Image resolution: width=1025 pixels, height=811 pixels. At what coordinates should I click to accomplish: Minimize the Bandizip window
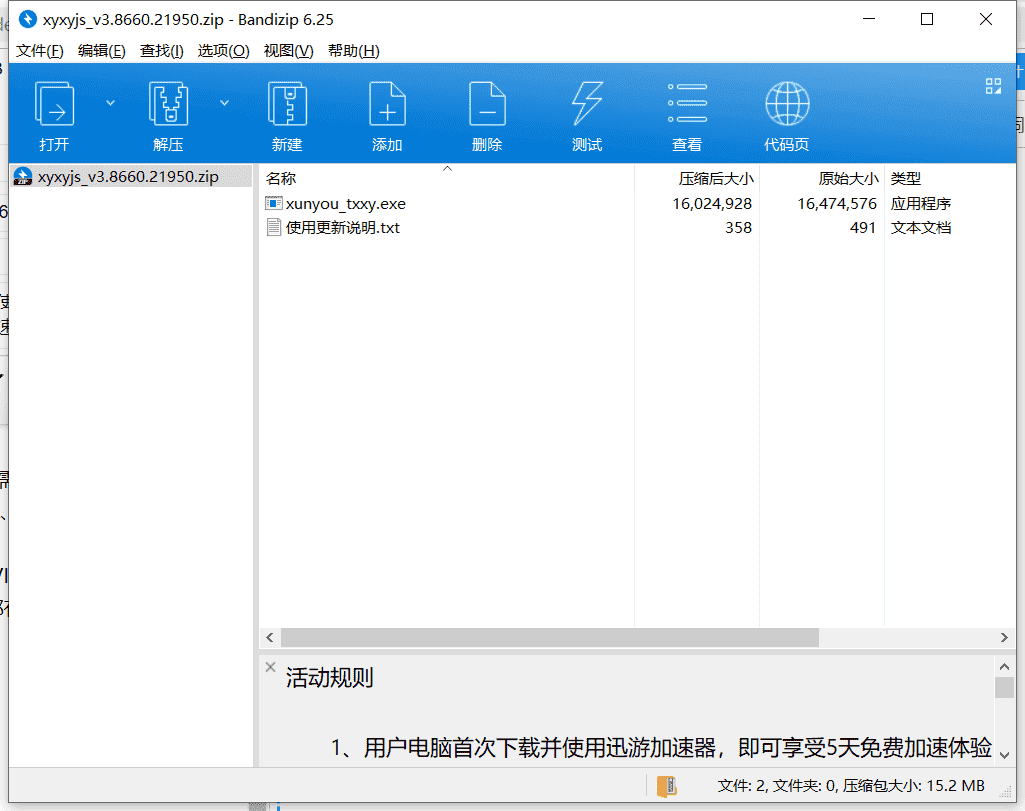click(x=869, y=20)
